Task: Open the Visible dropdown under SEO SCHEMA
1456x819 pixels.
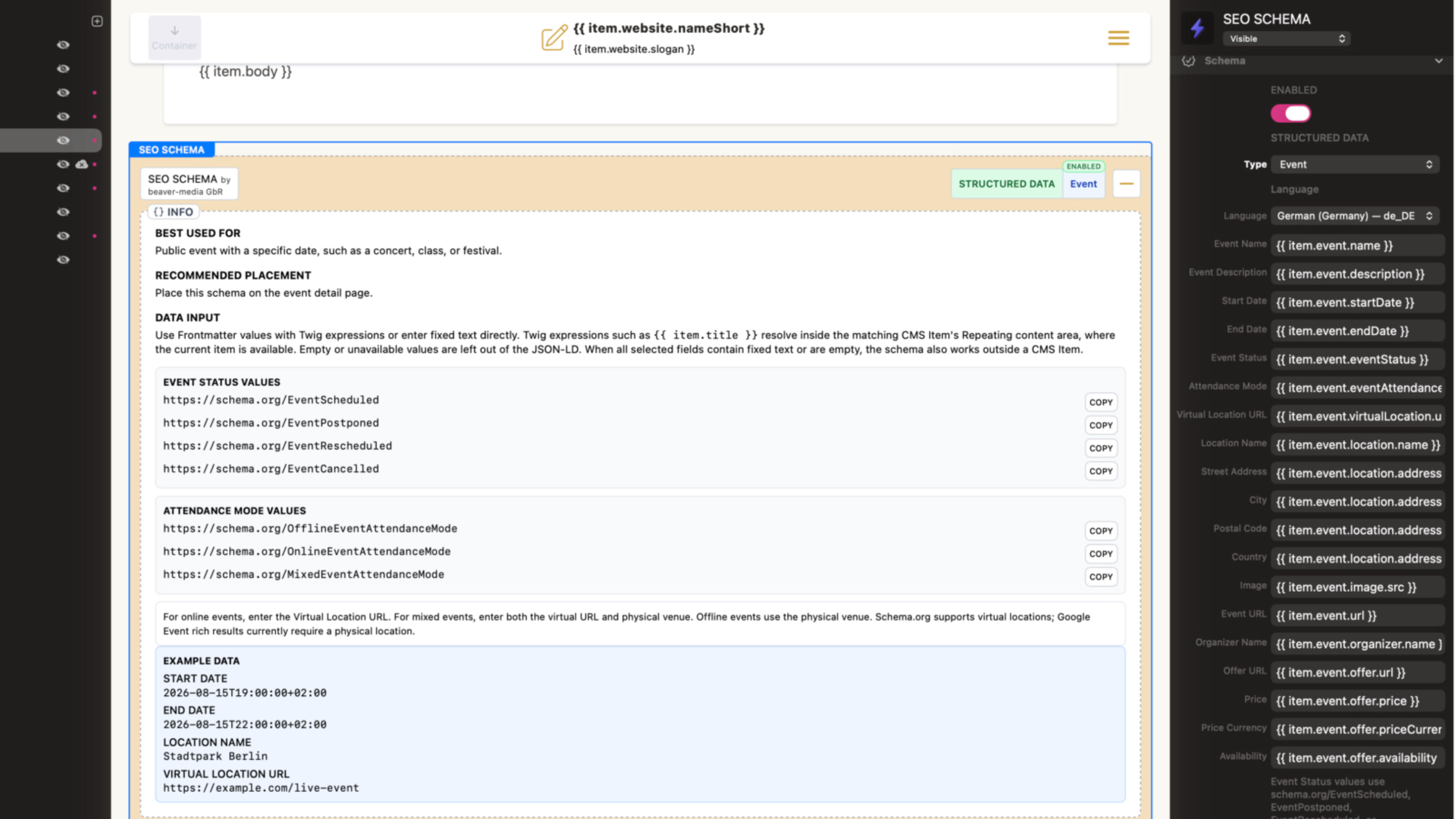Action: pyautogui.click(x=1287, y=38)
